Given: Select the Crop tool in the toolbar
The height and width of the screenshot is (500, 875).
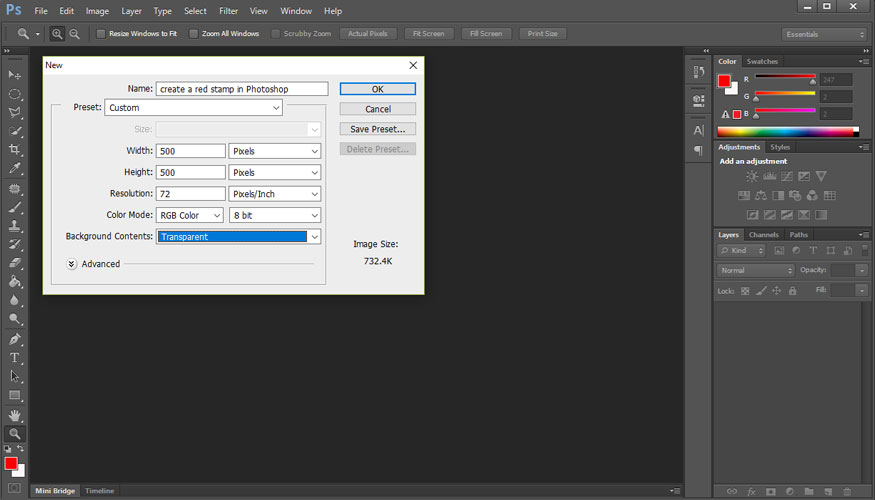Looking at the screenshot, I should (x=15, y=150).
